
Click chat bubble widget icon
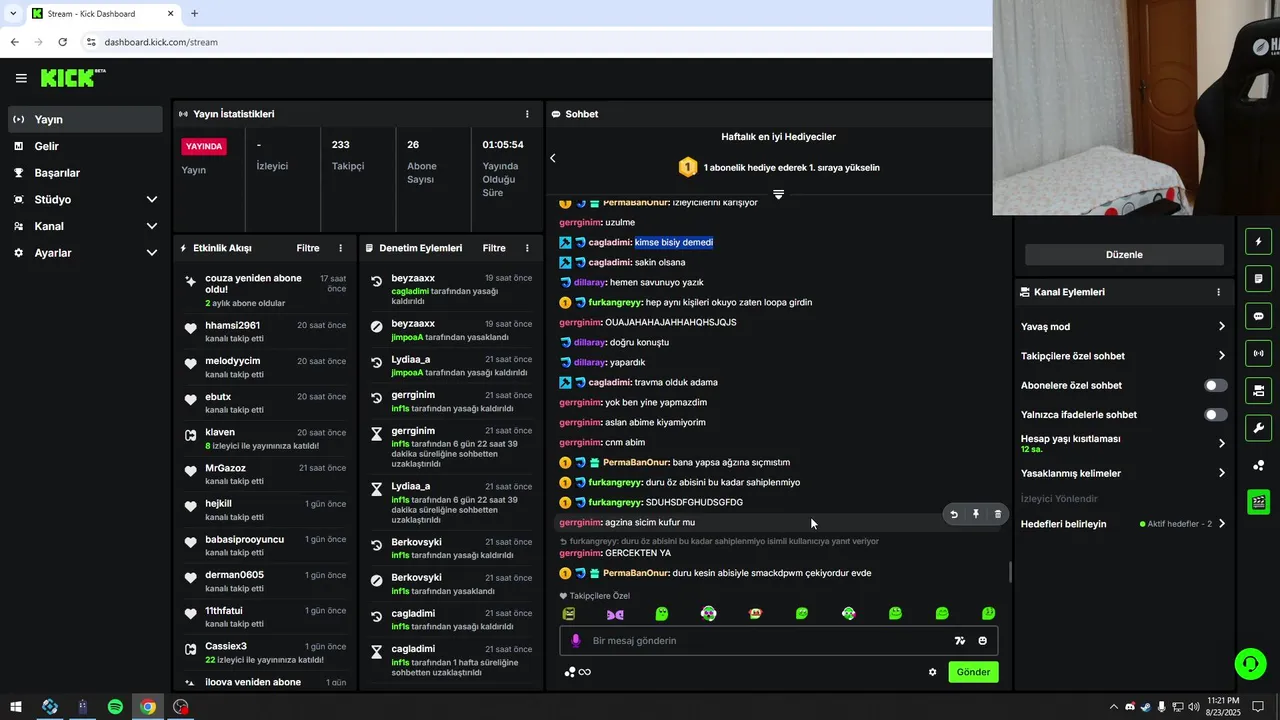point(1258,316)
